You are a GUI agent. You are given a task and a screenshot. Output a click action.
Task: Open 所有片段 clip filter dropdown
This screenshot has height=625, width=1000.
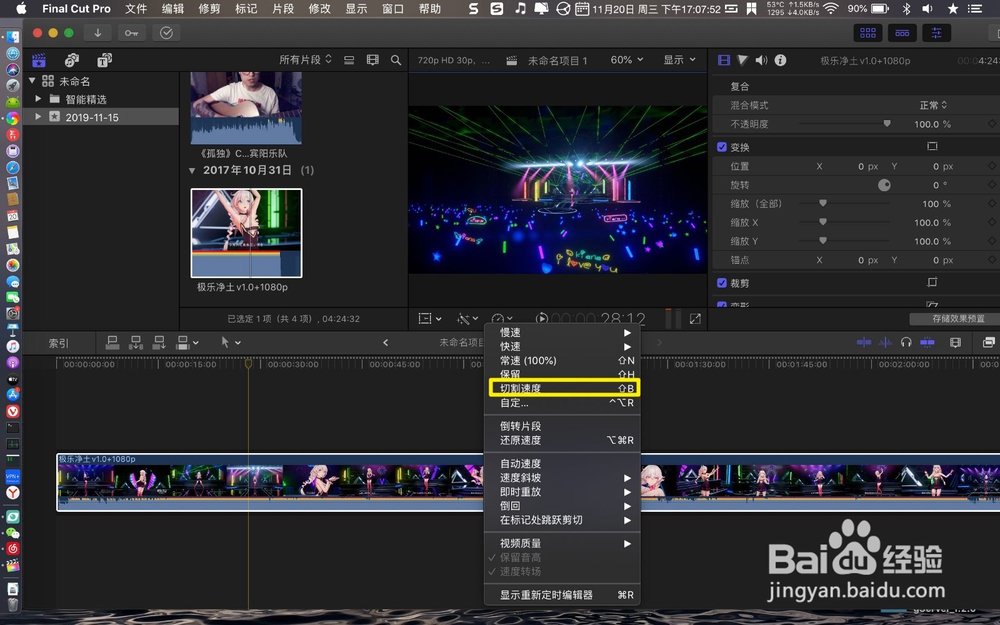305,60
